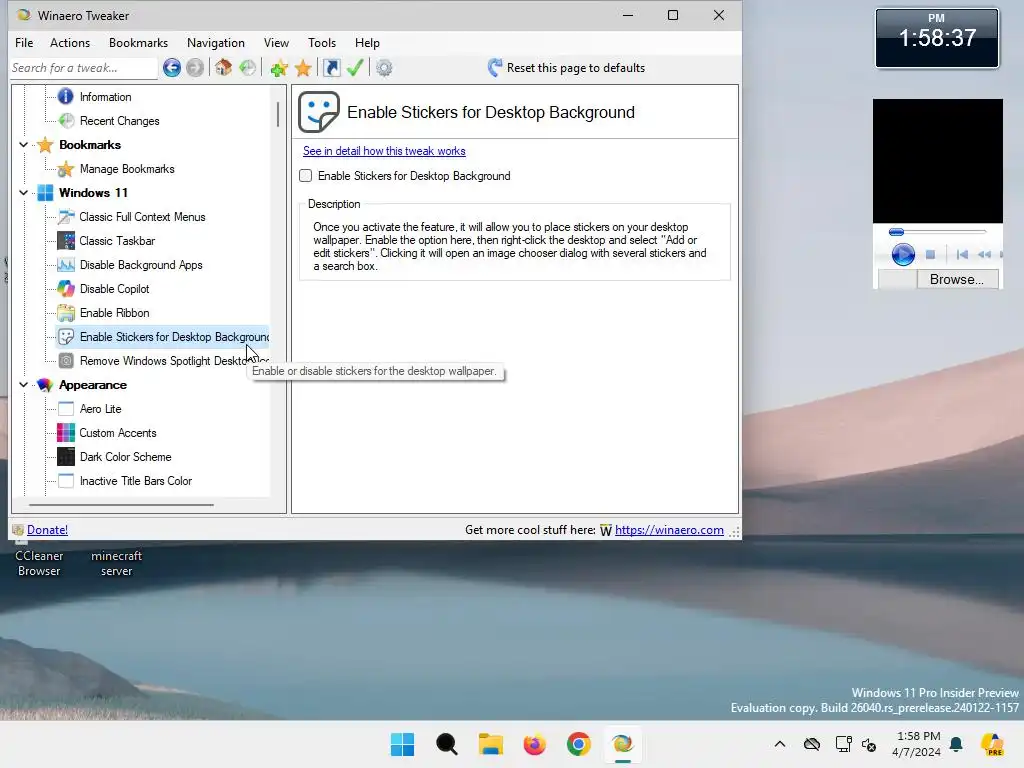Viewport: 1024px width, 768px height.
Task: Open Firefox from the taskbar
Action: coord(534,744)
